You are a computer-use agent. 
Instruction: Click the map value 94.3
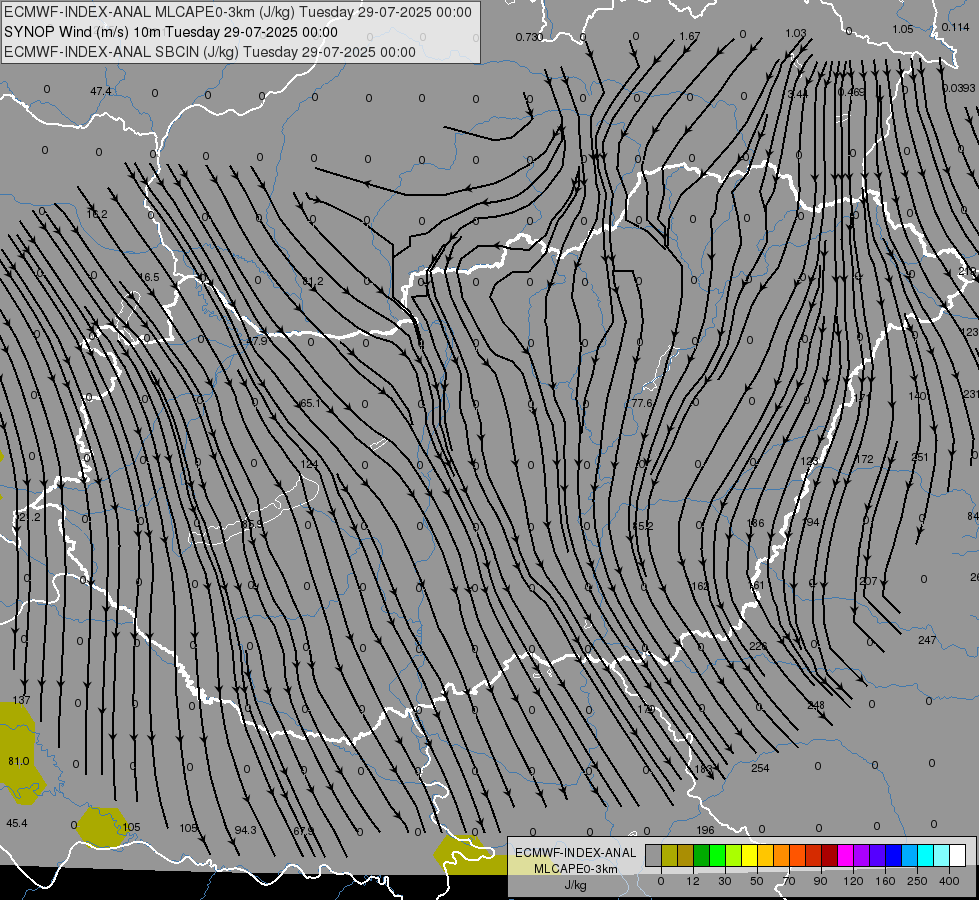(245, 830)
